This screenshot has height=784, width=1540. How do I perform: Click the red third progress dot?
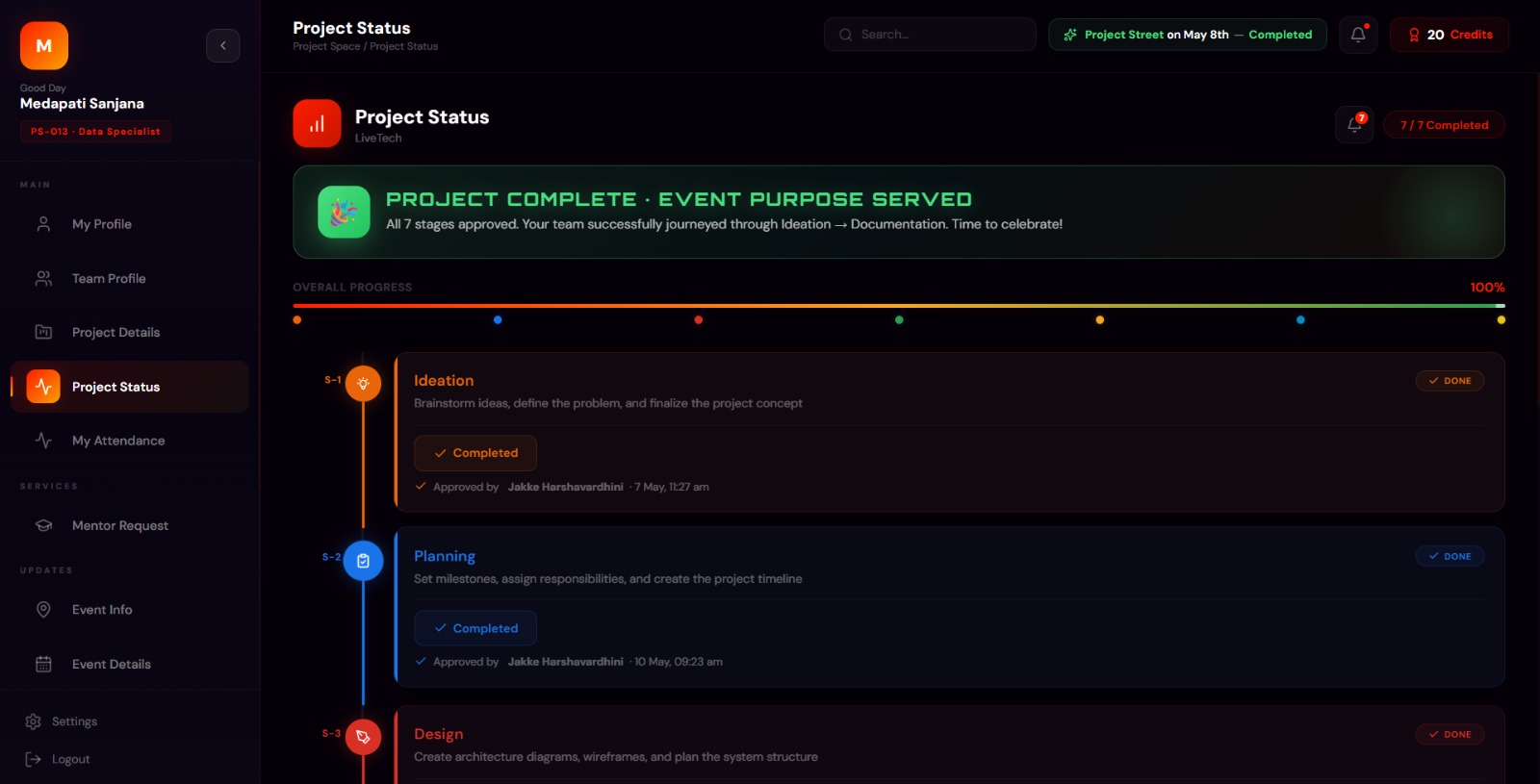click(x=699, y=320)
